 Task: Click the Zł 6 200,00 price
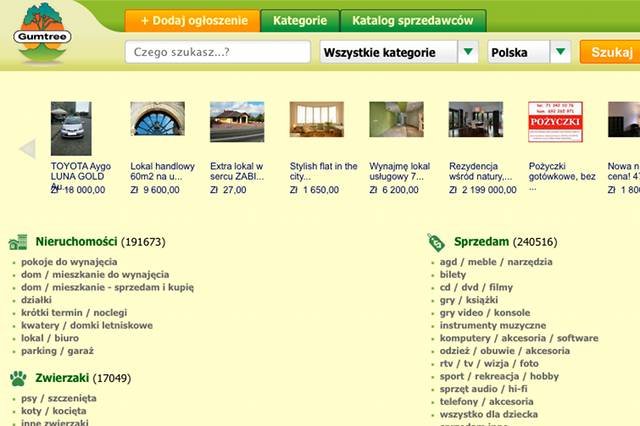click(394, 190)
